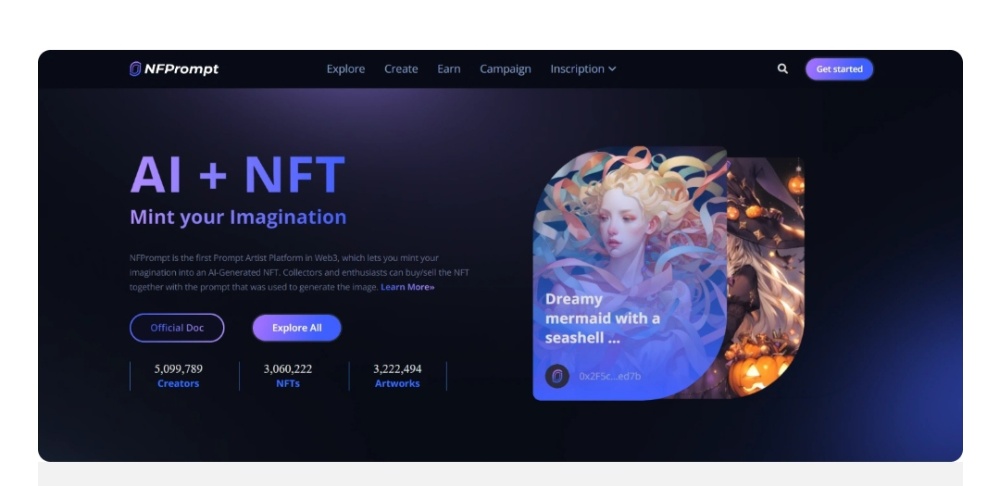The height and width of the screenshot is (486, 1000).
Task: Select the Create menu item
Action: tap(401, 69)
